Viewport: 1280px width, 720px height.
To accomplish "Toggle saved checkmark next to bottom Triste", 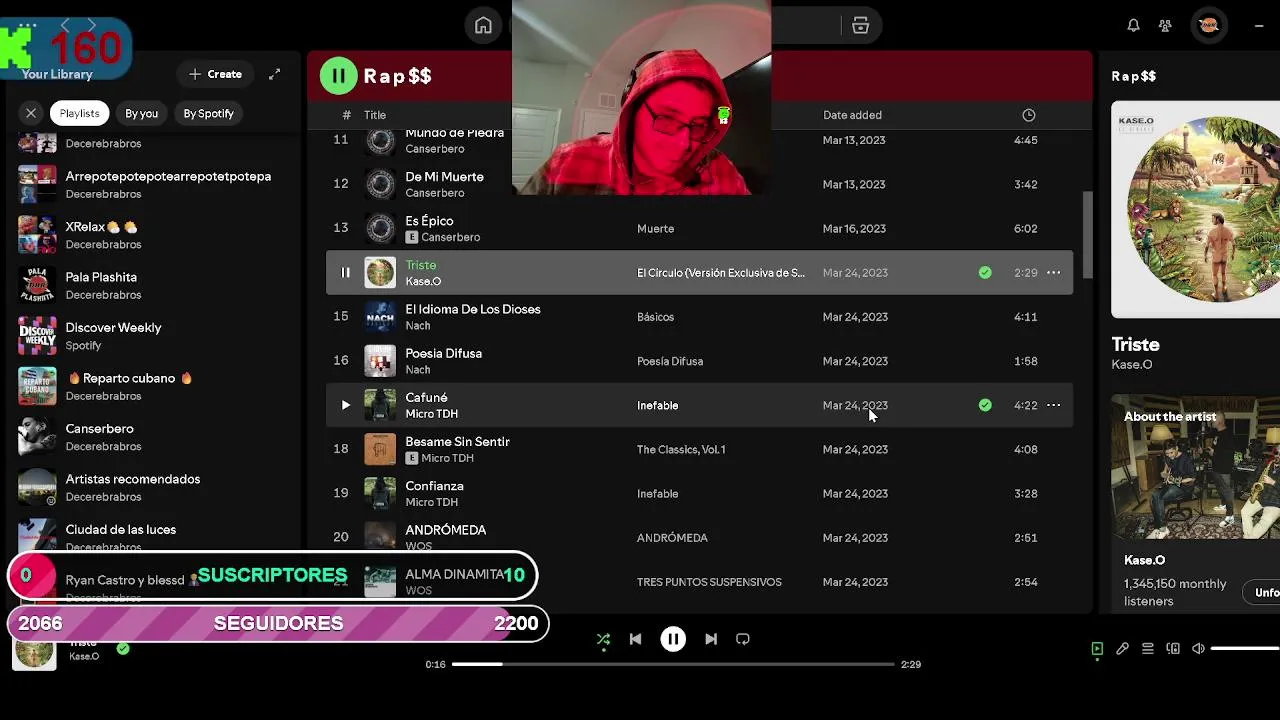I will 123,649.
